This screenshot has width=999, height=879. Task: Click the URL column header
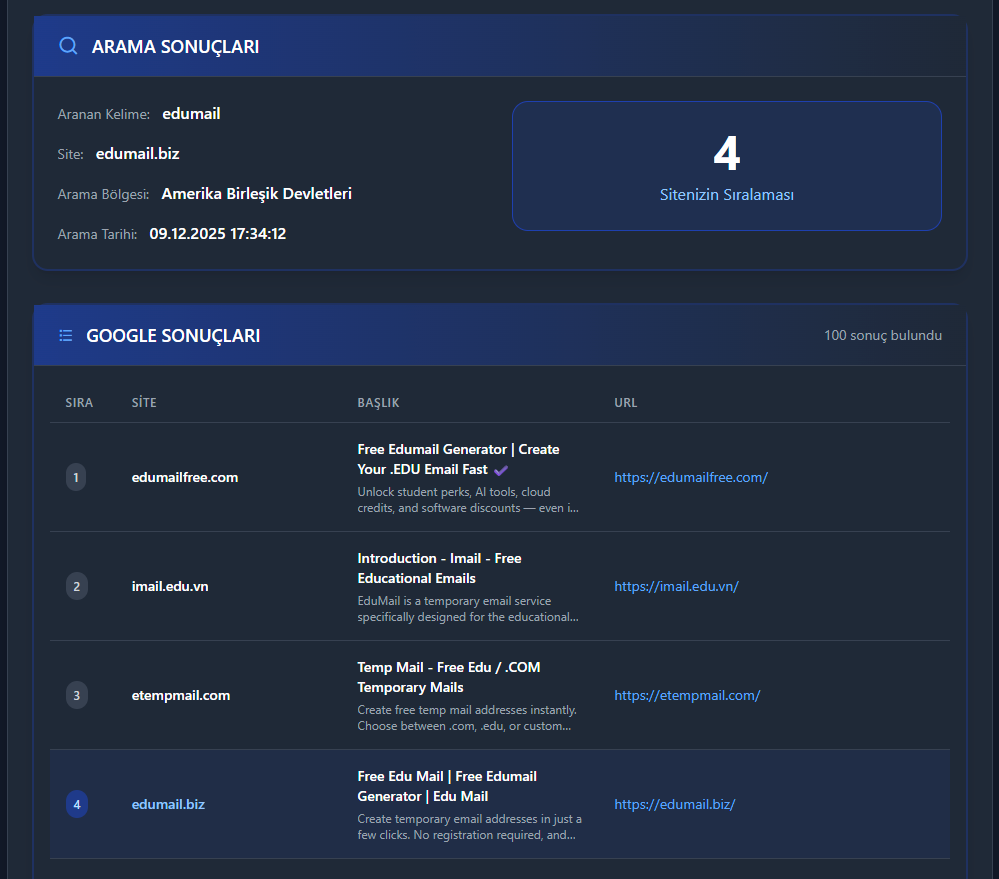click(x=626, y=403)
